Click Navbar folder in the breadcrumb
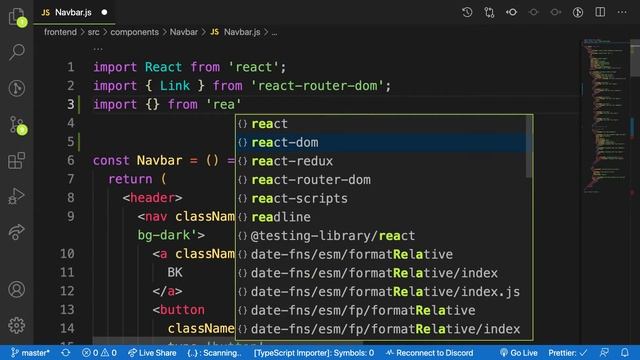Screen dimensions: 640x360 tap(184, 32)
